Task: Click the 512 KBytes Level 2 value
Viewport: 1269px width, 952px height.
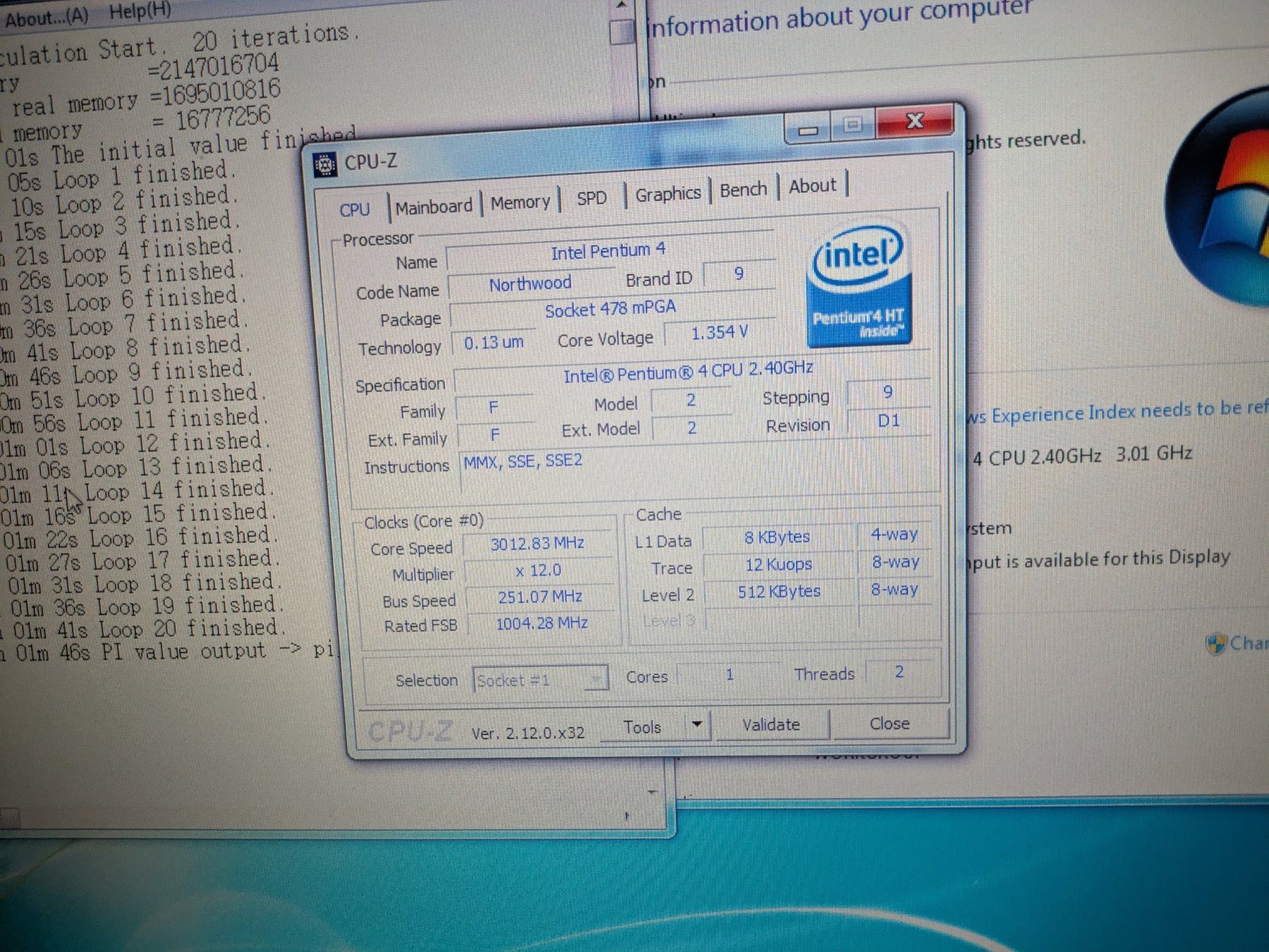Action: click(779, 591)
